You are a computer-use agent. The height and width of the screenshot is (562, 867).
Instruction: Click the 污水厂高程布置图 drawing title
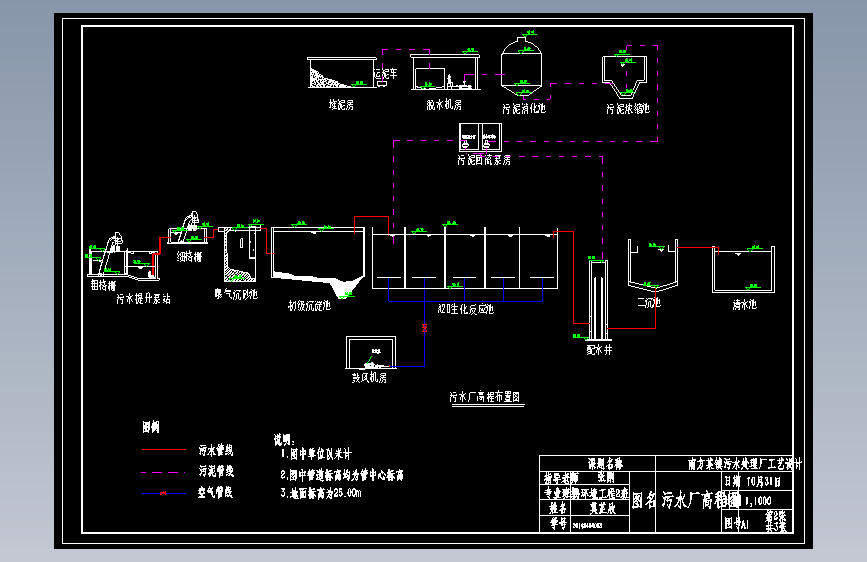[484, 397]
